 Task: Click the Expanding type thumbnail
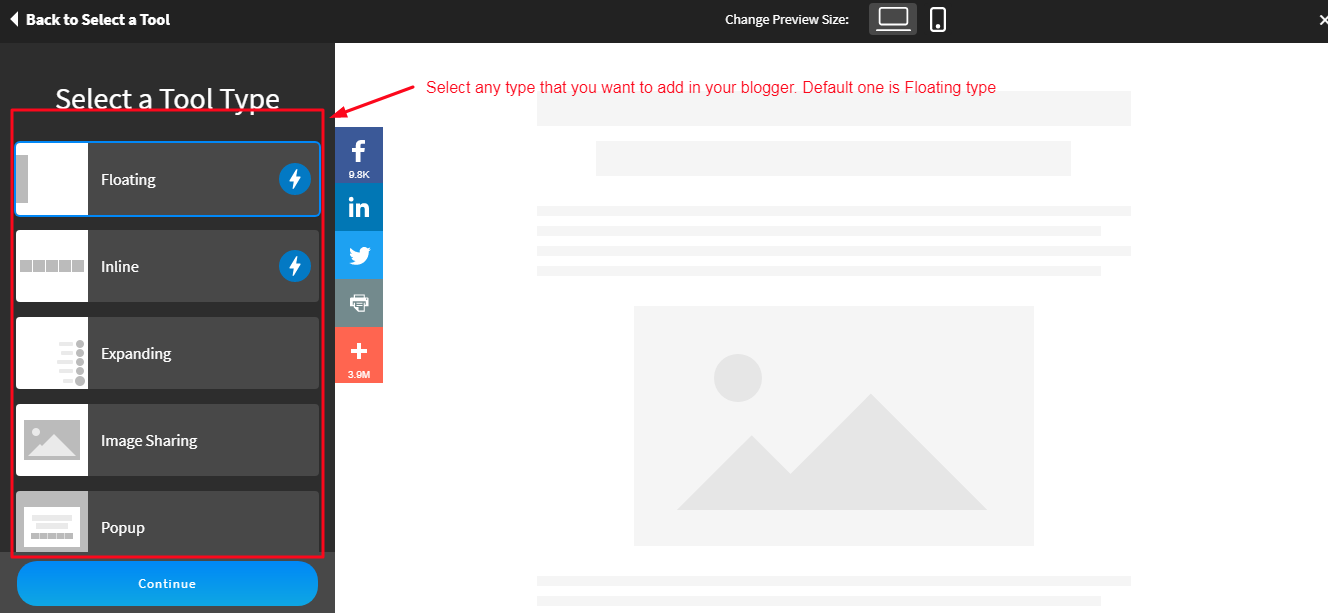52,353
